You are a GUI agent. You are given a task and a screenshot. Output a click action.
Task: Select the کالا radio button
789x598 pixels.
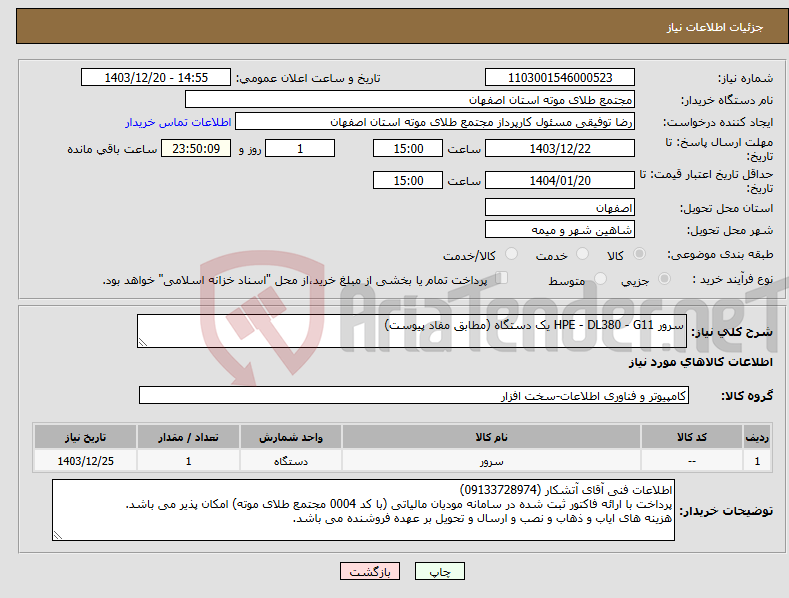click(x=639, y=254)
